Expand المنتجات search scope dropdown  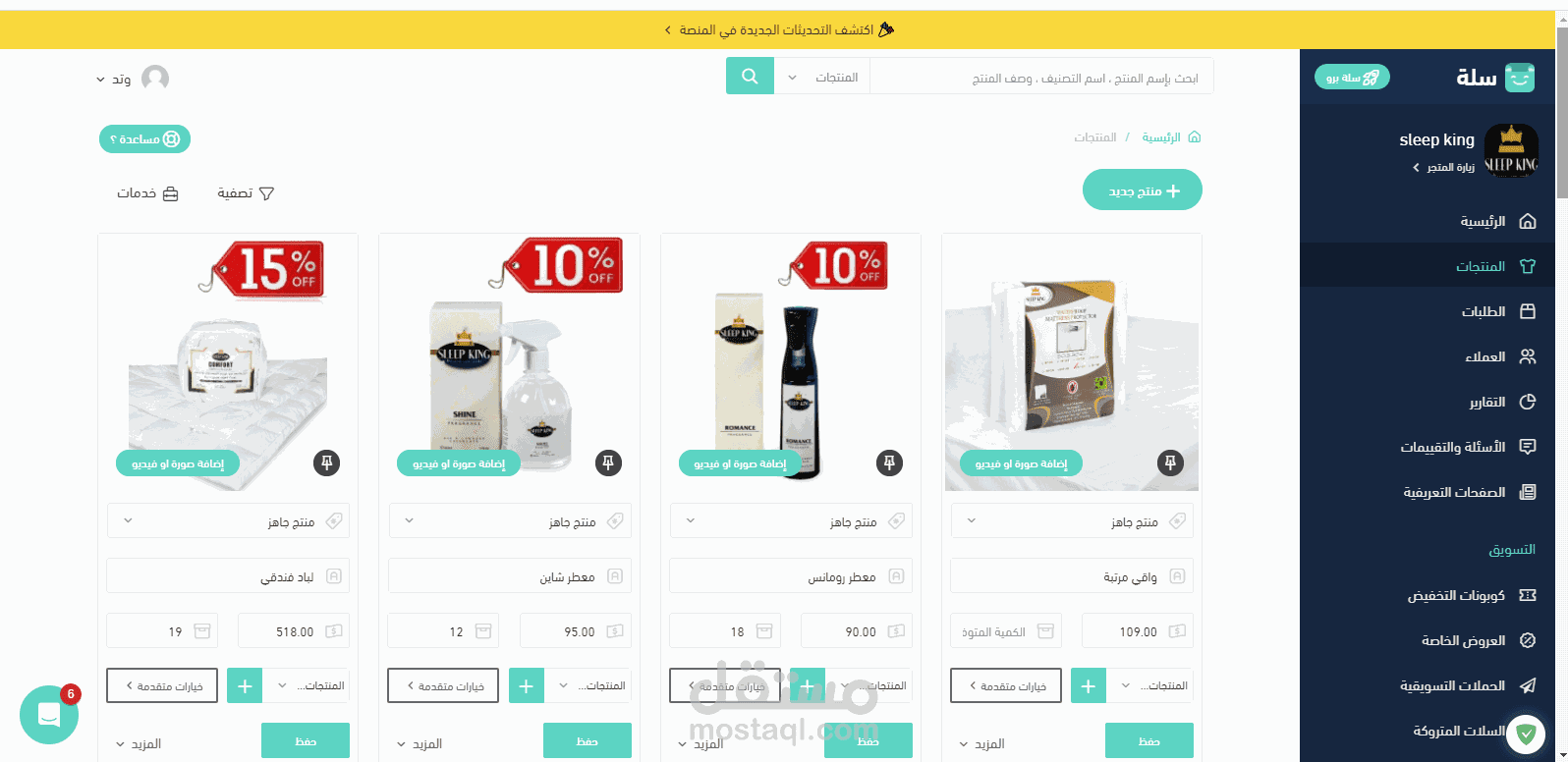pos(822,77)
